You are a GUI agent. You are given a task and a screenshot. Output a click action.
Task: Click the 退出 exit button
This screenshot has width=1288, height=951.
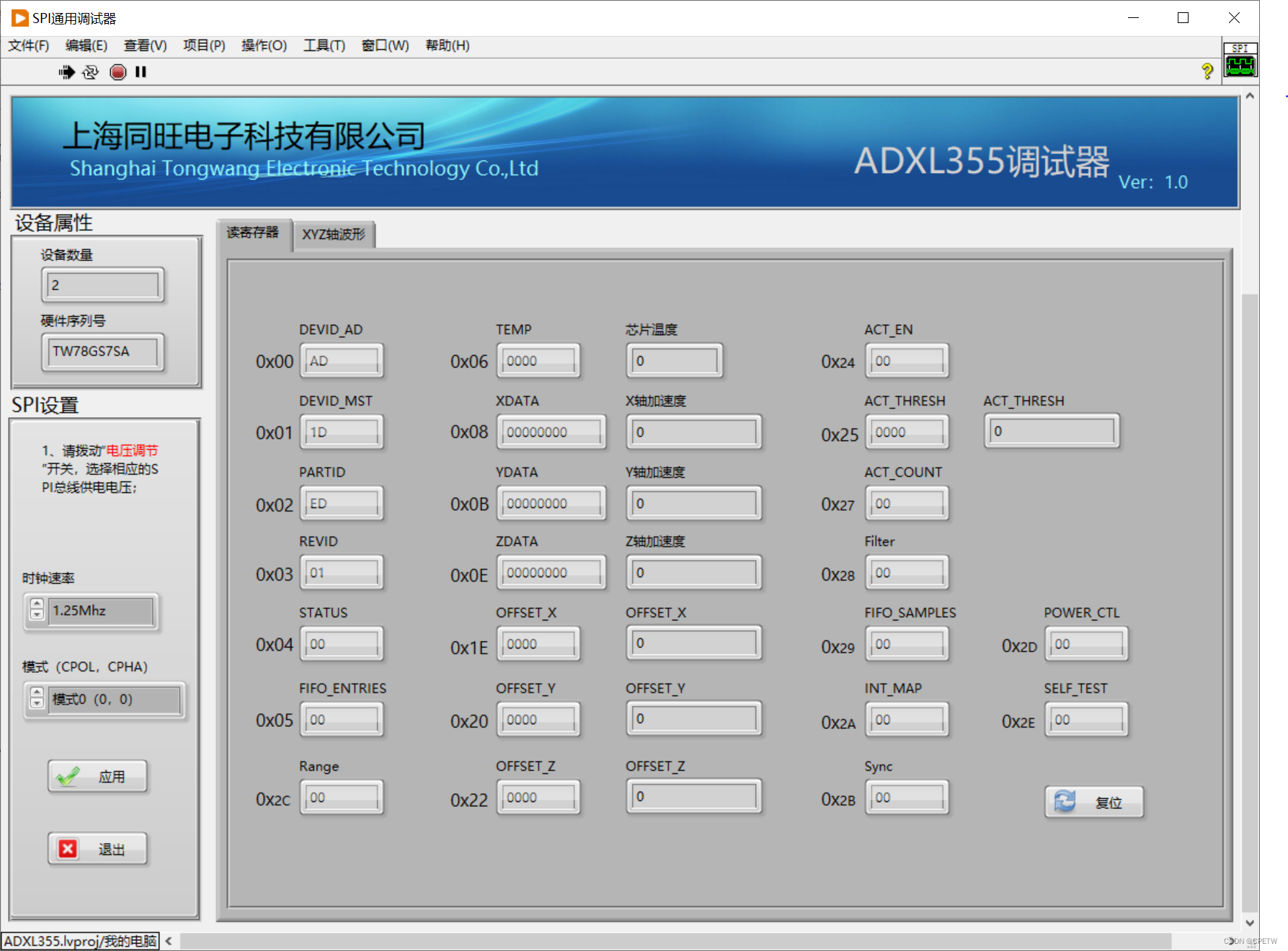pos(97,848)
